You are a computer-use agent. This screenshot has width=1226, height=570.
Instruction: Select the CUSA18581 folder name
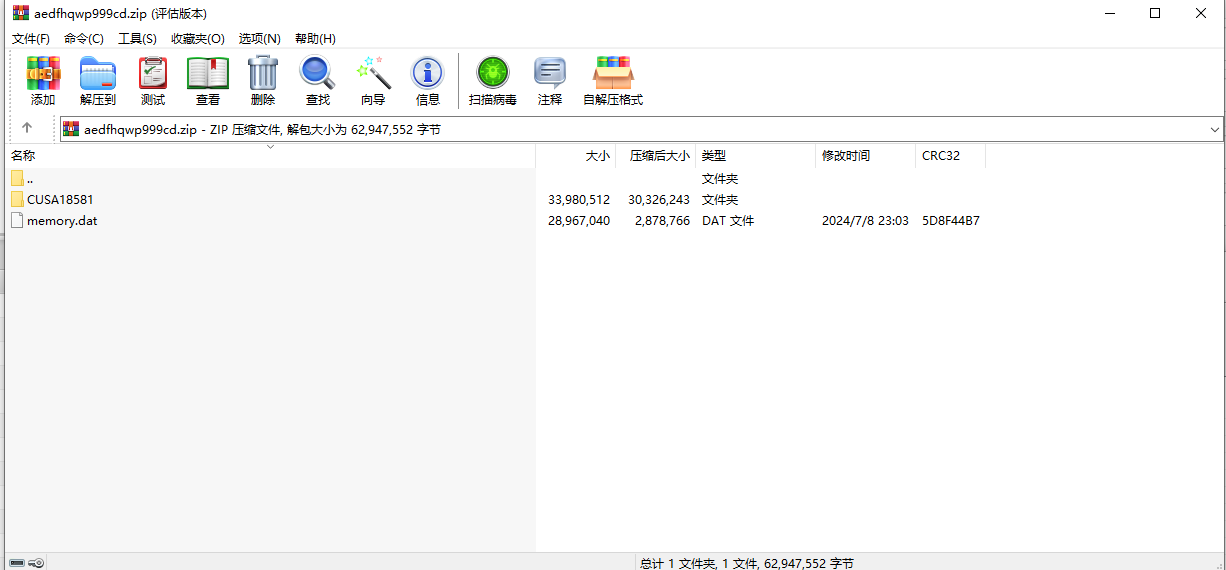point(60,200)
